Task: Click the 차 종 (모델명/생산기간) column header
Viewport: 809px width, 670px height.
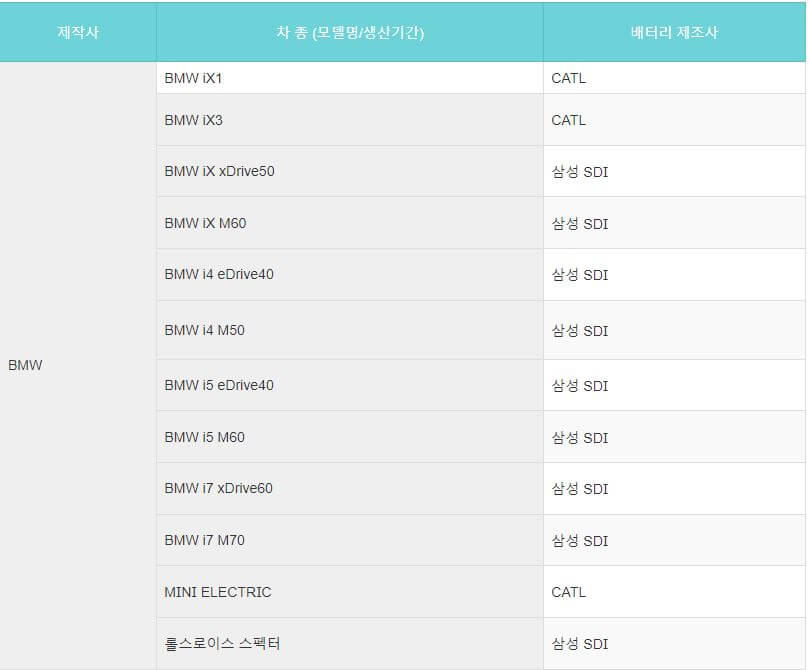Action: (350, 32)
